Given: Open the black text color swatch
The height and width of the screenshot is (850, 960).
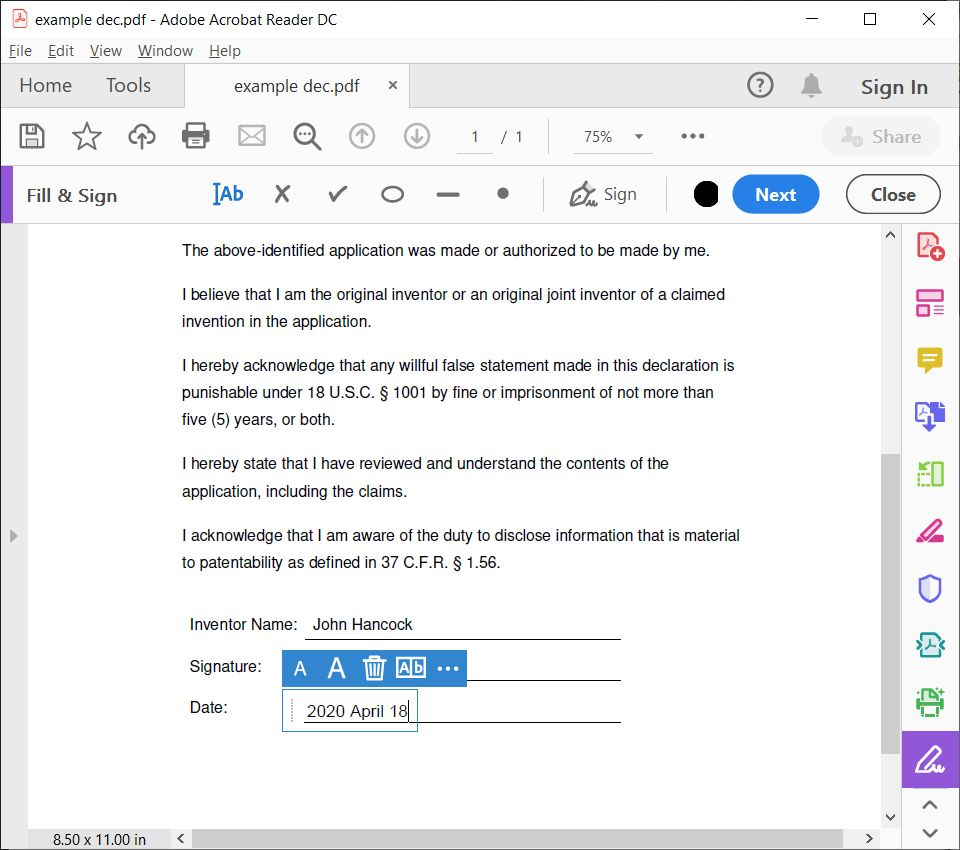Looking at the screenshot, I should coord(706,194).
